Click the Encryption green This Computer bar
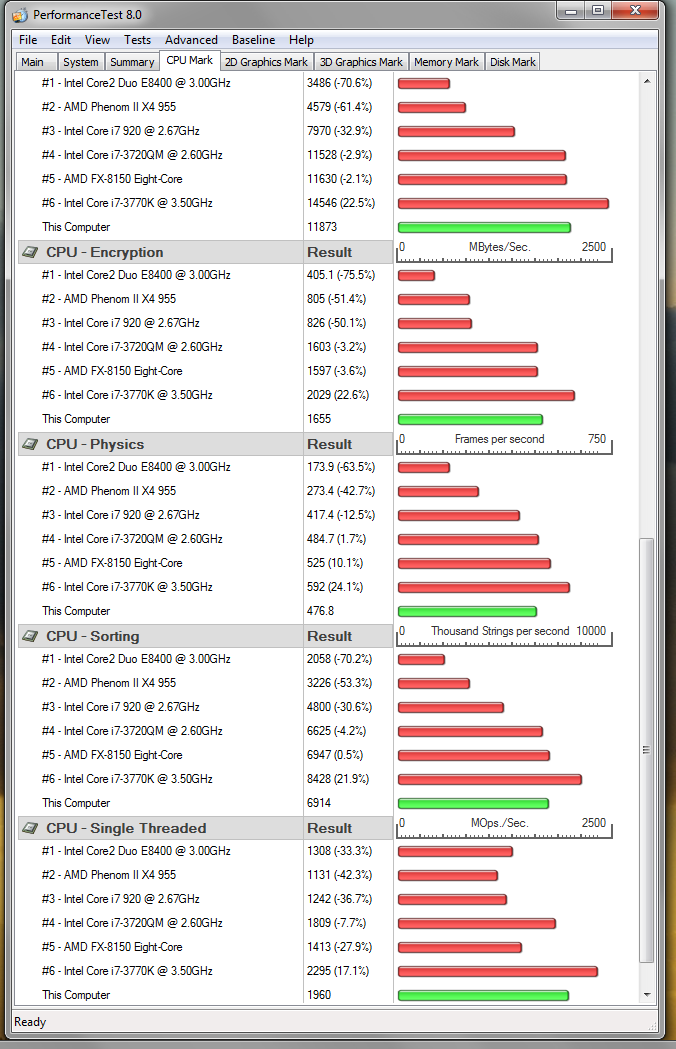Screen dimensions: 676x1049 (x=471, y=419)
